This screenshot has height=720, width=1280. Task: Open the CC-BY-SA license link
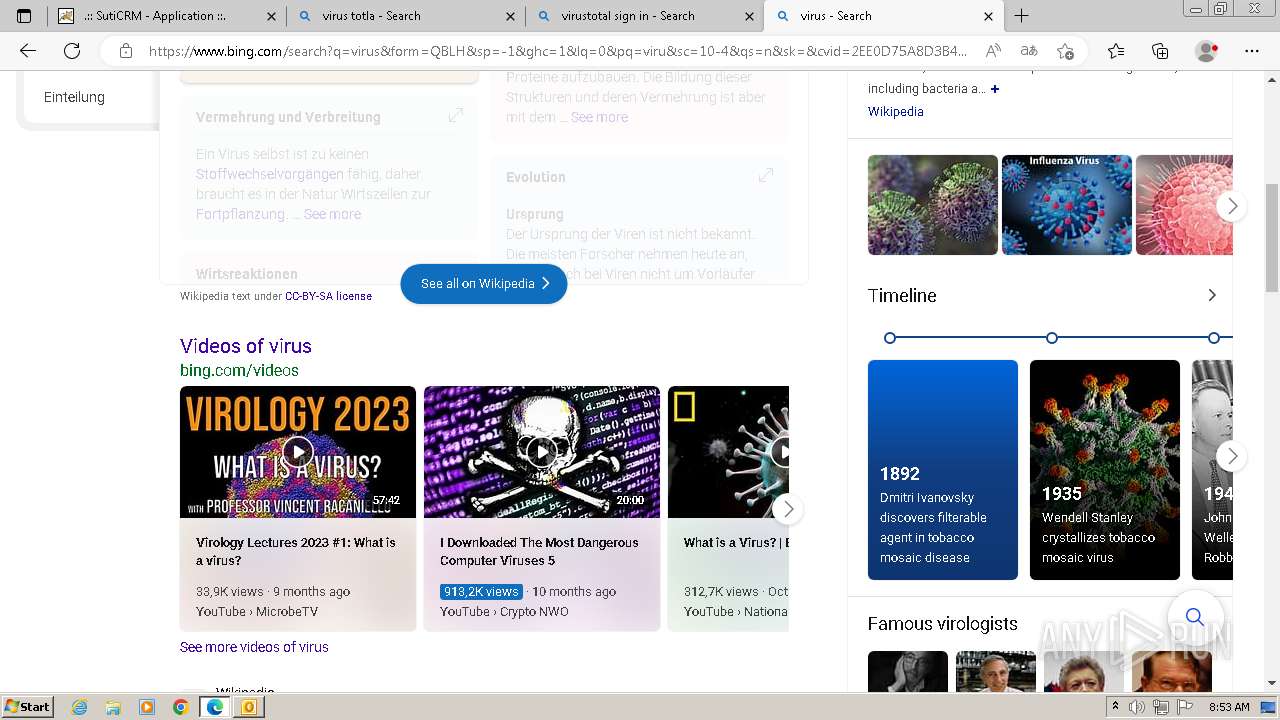[x=328, y=296]
